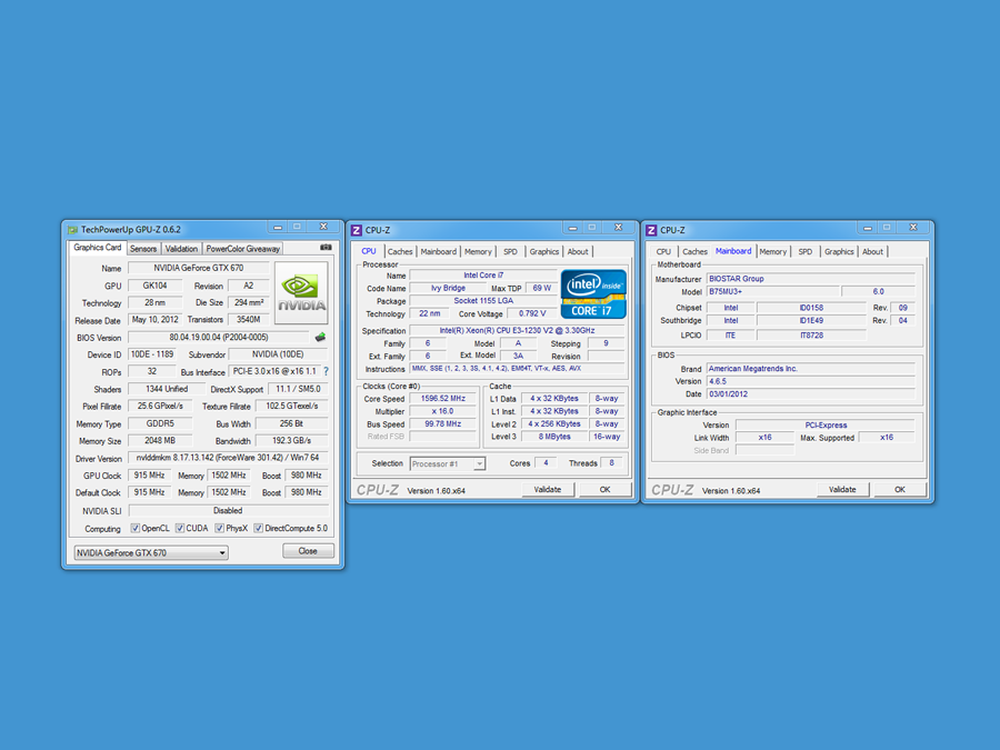The image size is (1000, 750).
Task: Open Caches tab in the right CPU-Z window
Action: coord(695,252)
